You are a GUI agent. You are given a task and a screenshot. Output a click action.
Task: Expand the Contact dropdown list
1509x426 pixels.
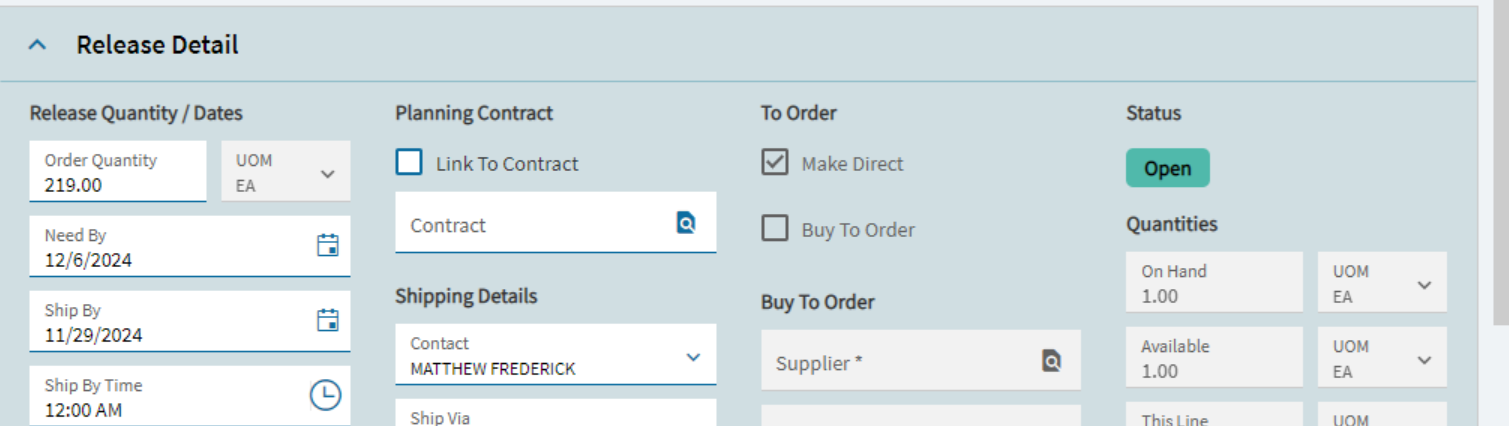click(693, 357)
